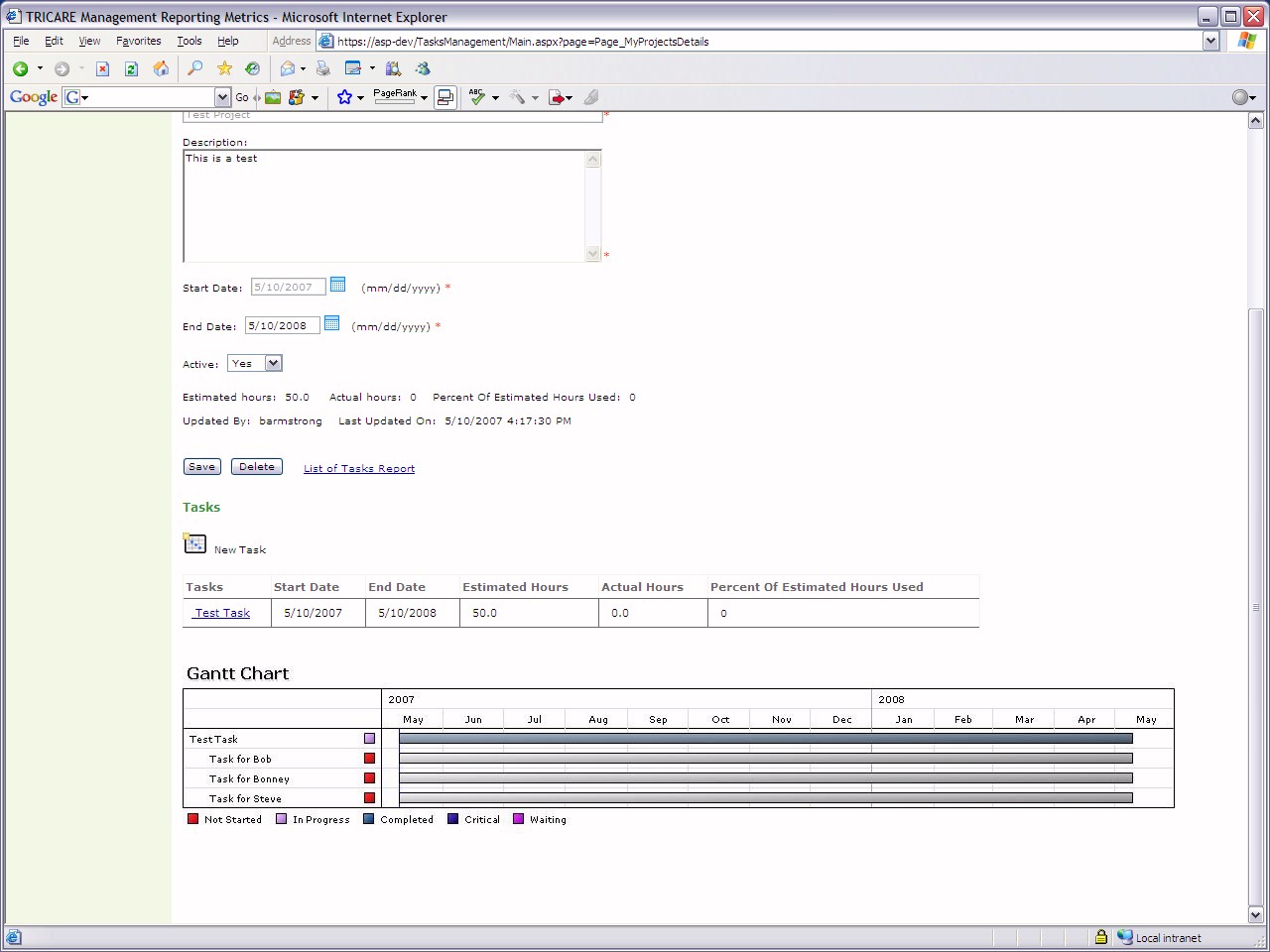Refresh the page with toolbar icon
The height and width of the screenshot is (952, 1270).
[x=131, y=68]
